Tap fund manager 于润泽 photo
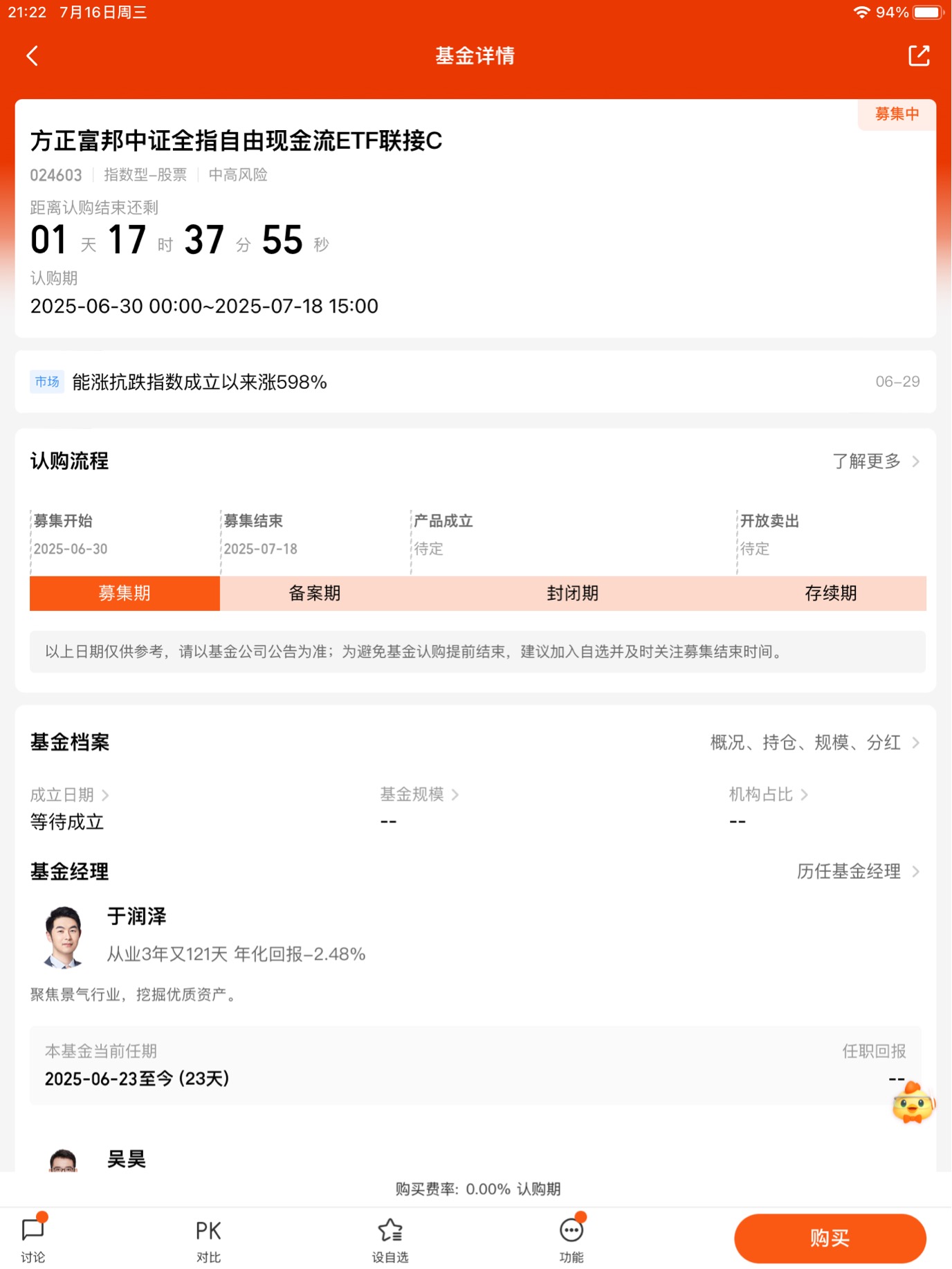Viewport: 952px width, 1269px height. pos(64,936)
